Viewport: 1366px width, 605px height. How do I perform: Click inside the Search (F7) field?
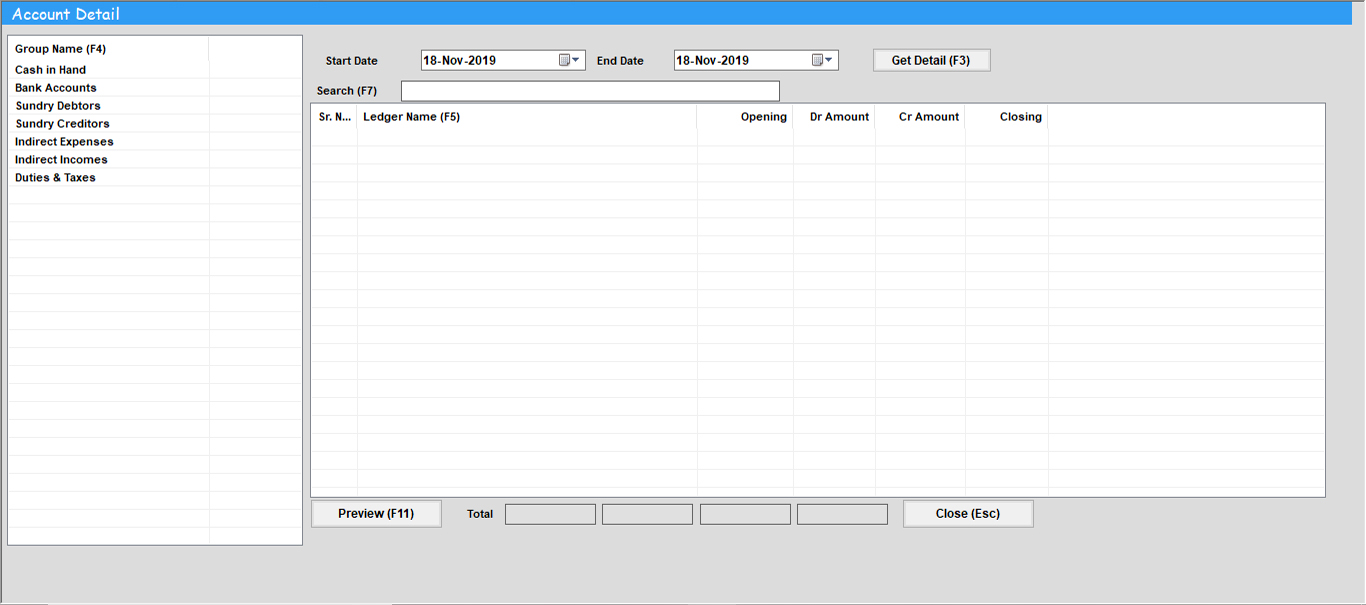coord(590,91)
